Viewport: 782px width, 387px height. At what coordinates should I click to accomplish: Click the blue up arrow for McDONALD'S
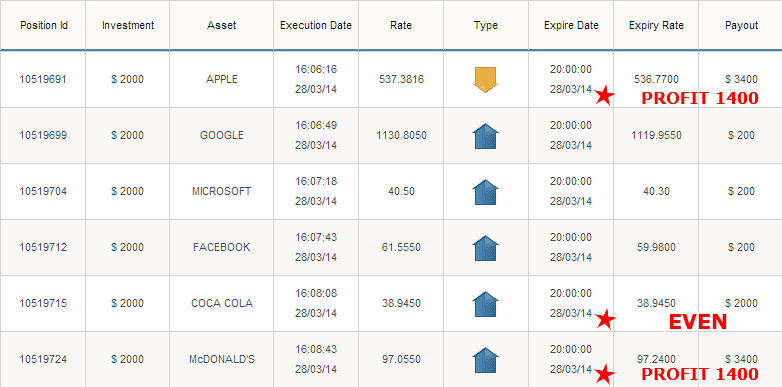click(485, 360)
